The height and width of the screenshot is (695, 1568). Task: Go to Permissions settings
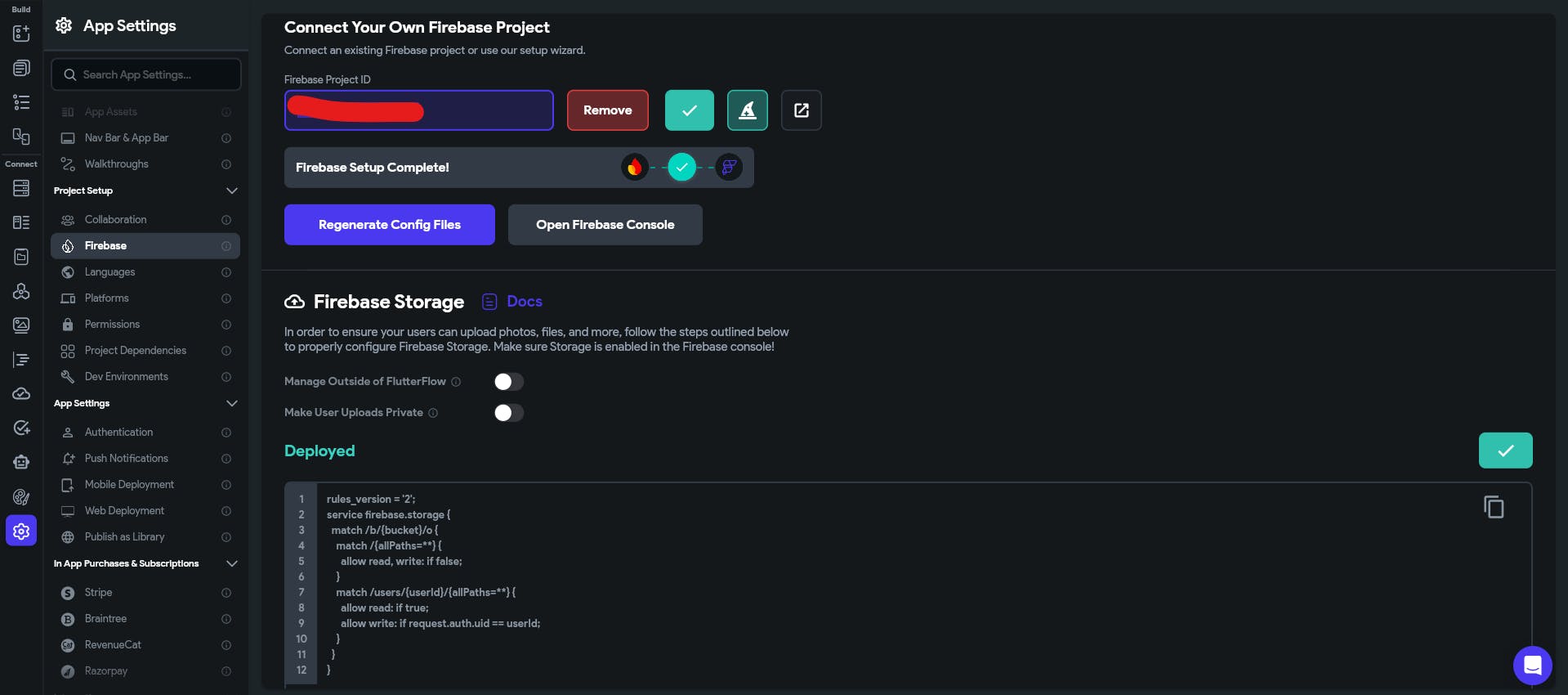tap(145, 325)
